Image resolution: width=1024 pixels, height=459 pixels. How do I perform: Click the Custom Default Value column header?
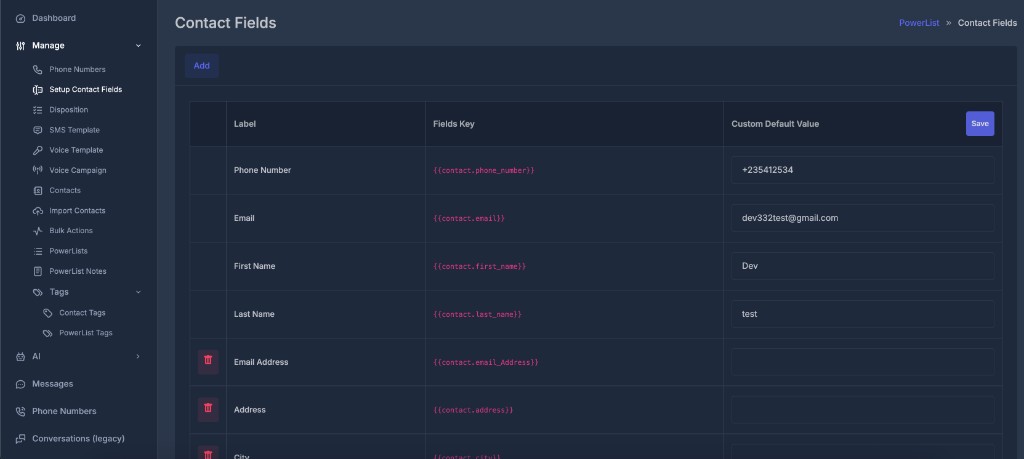pyautogui.click(x=775, y=124)
